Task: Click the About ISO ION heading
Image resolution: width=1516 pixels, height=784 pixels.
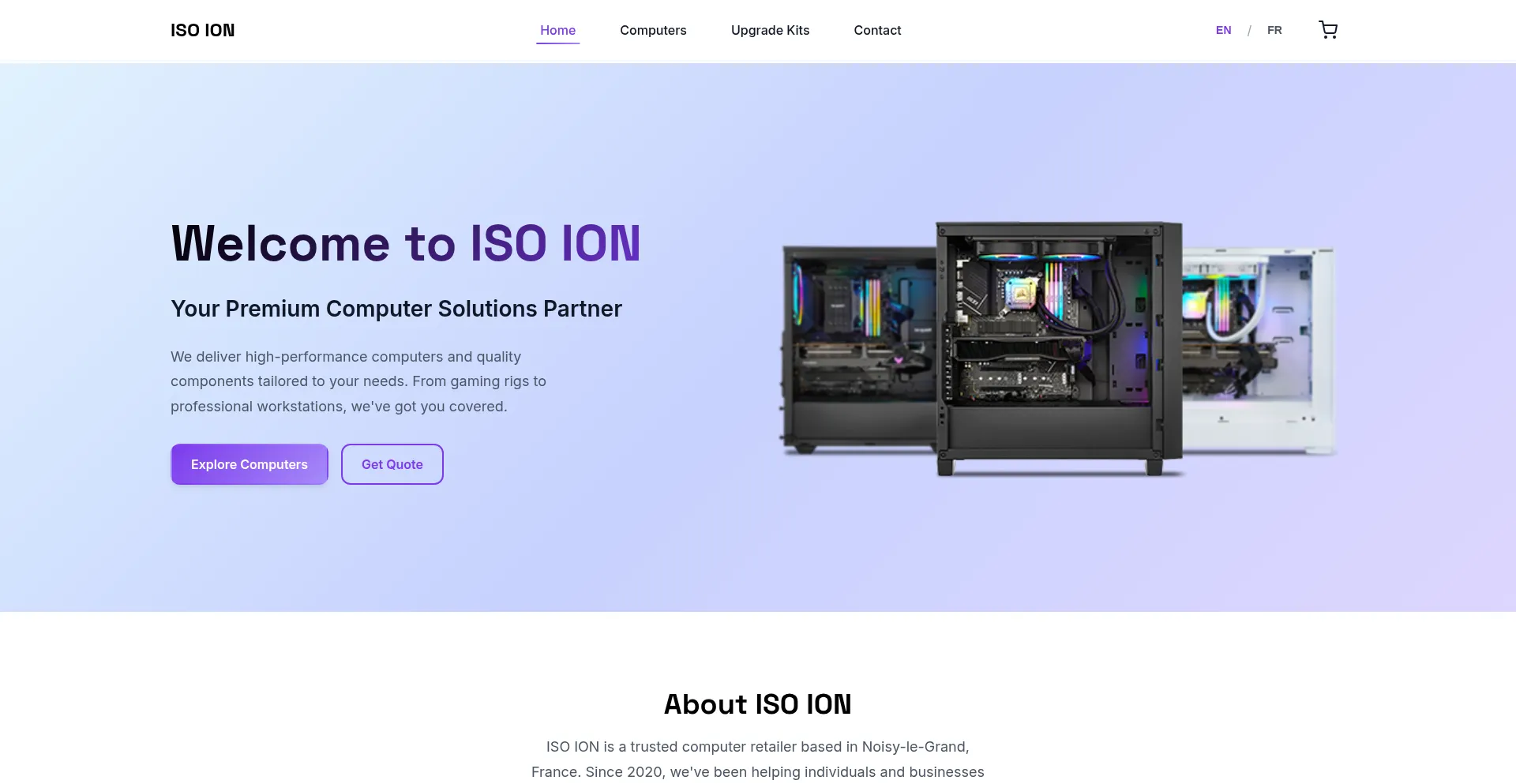Action: 757,704
